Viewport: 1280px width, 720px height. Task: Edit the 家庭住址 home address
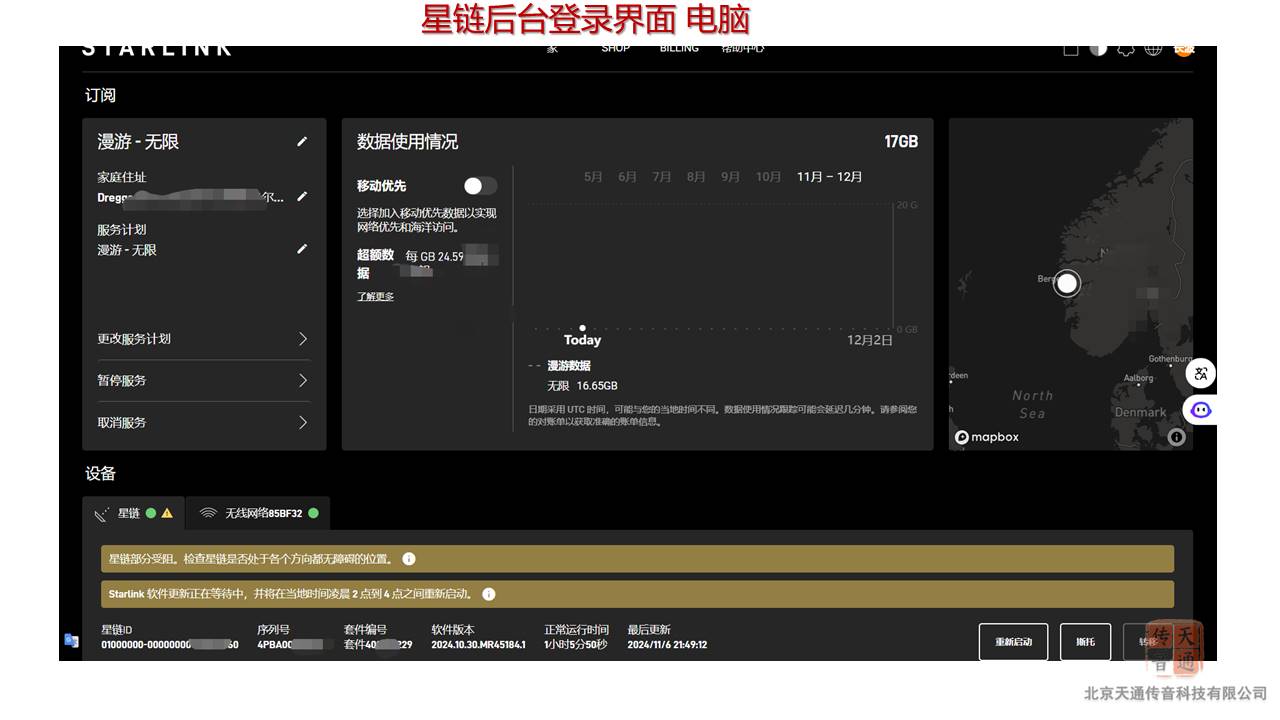tap(302, 196)
